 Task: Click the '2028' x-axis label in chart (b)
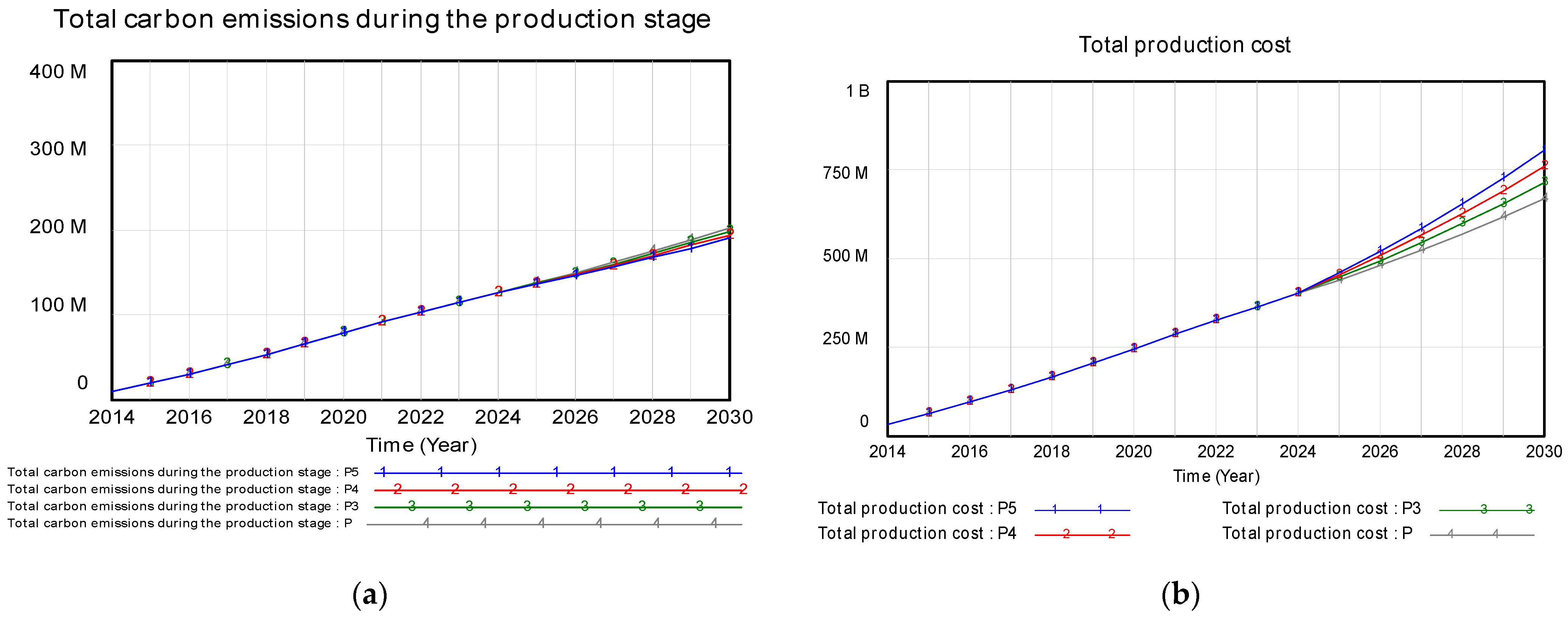(1462, 452)
